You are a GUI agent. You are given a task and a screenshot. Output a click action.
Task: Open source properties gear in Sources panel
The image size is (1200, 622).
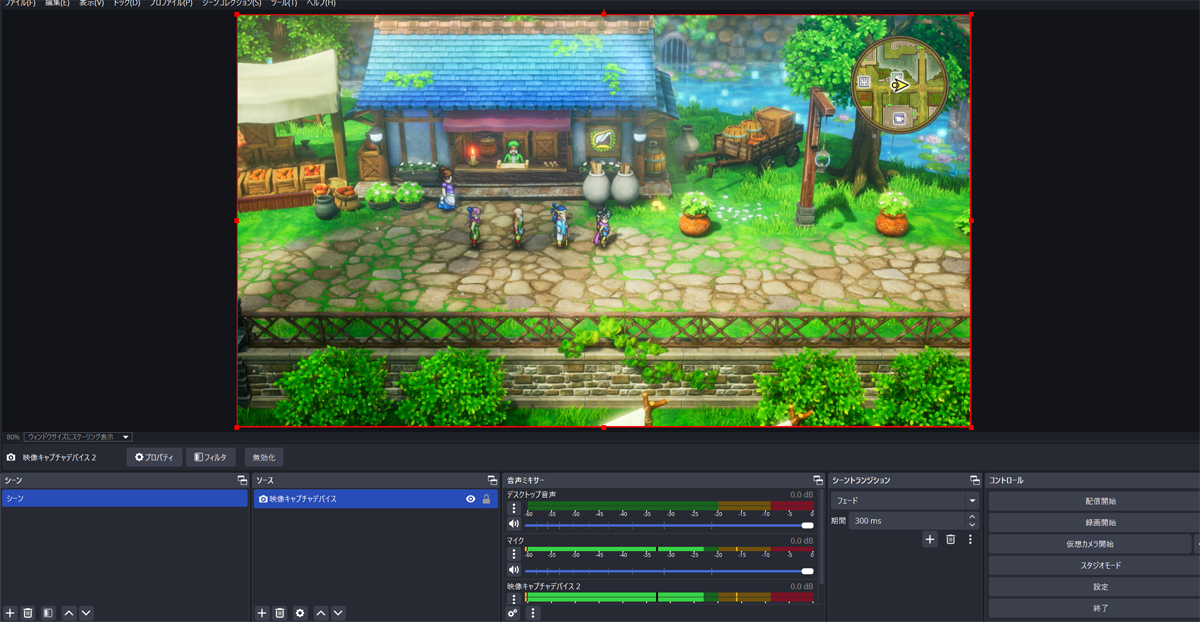tap(299, 613)
